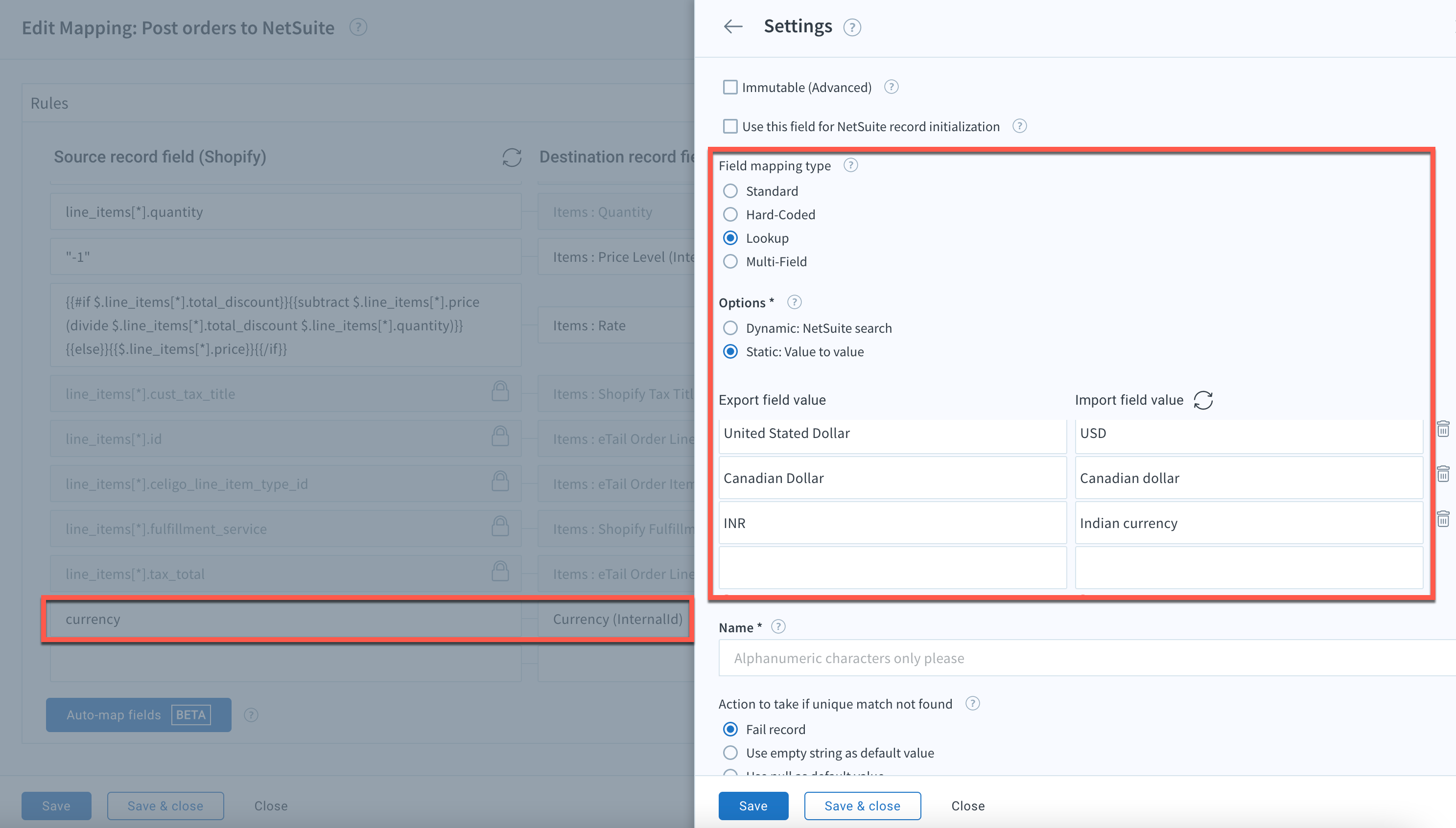
Task: Click Items : Price Level destination field
Action: [x=616, y=256]
